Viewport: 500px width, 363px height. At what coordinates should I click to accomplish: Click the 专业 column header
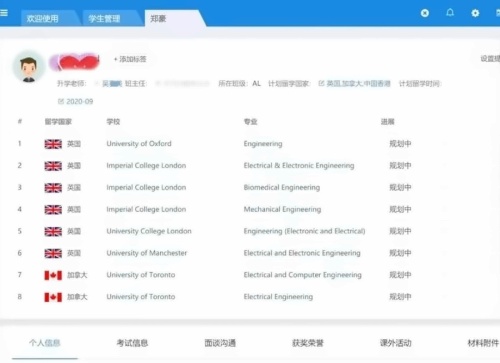pos(250,122)
